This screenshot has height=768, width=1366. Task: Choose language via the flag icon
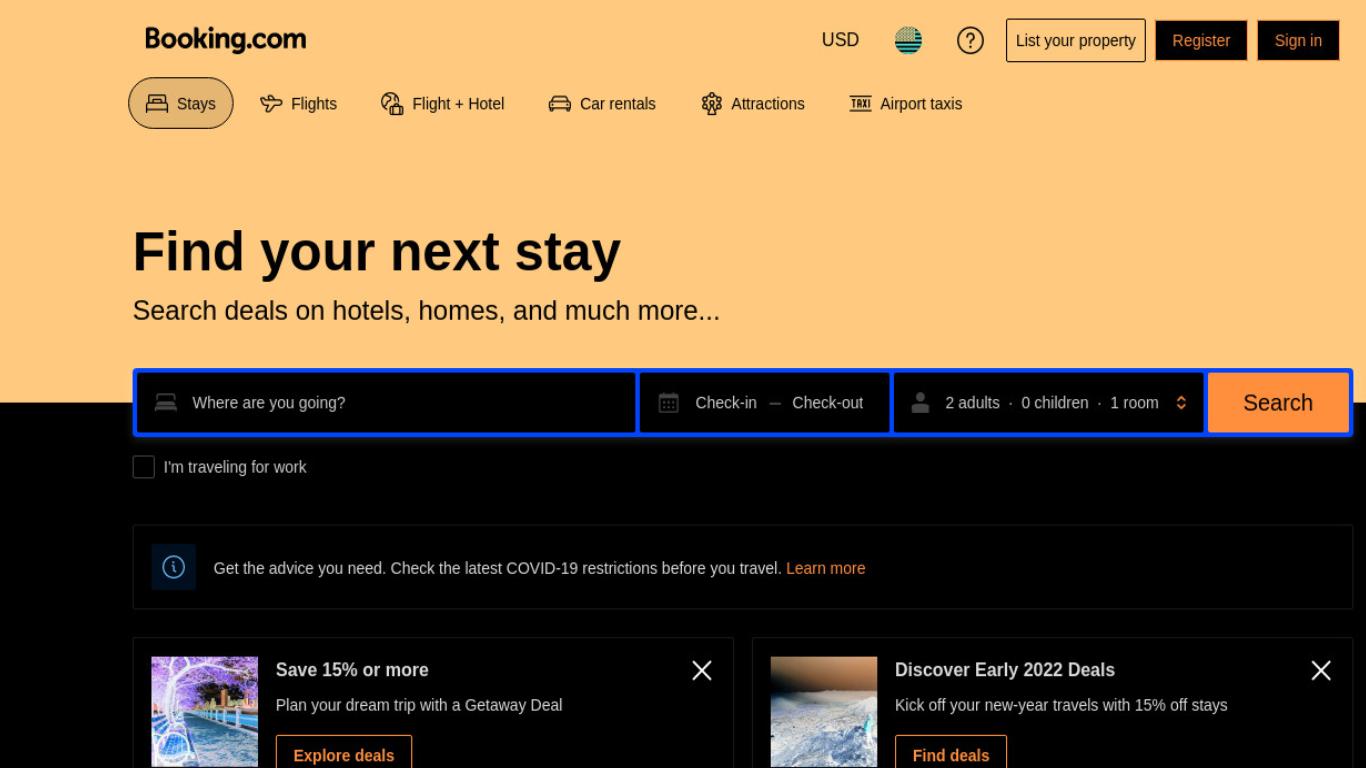click(908, 40)
